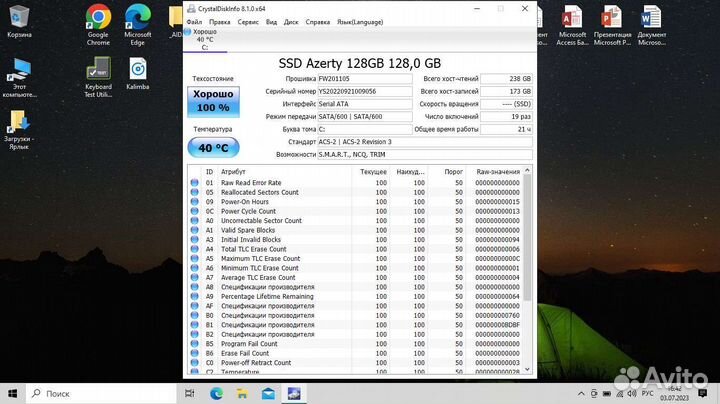Screen dimensions: 720x404
Task: Click the serial number field YS20220921009056
Action: pos(365,91)
